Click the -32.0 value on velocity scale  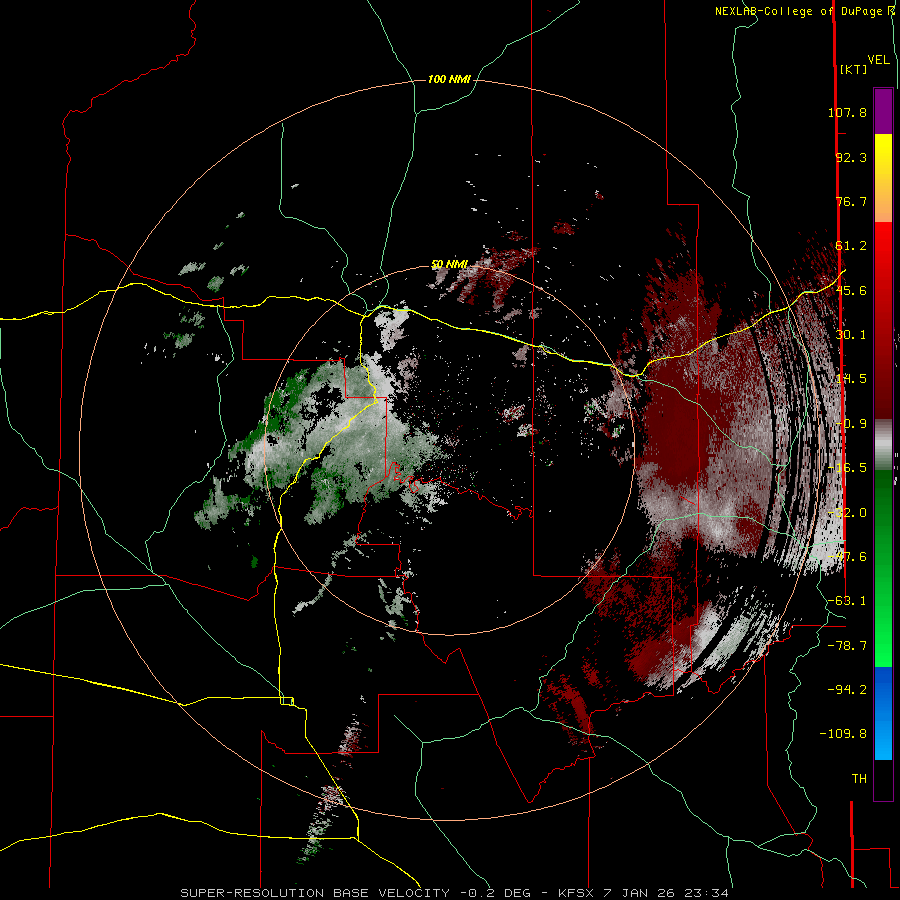(x=847, y=513)
